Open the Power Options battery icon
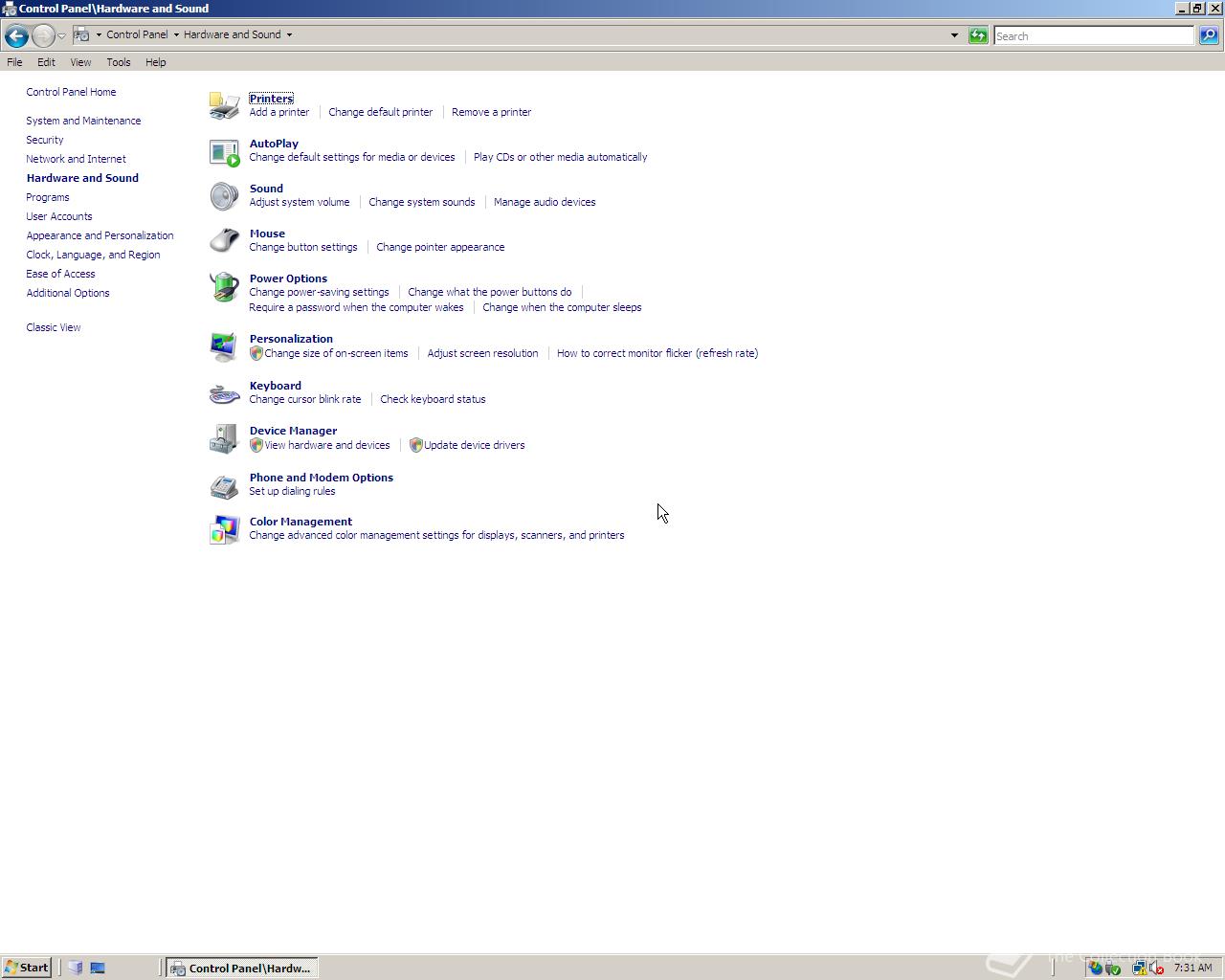1225x980 pixels. [x=224, y=286]
